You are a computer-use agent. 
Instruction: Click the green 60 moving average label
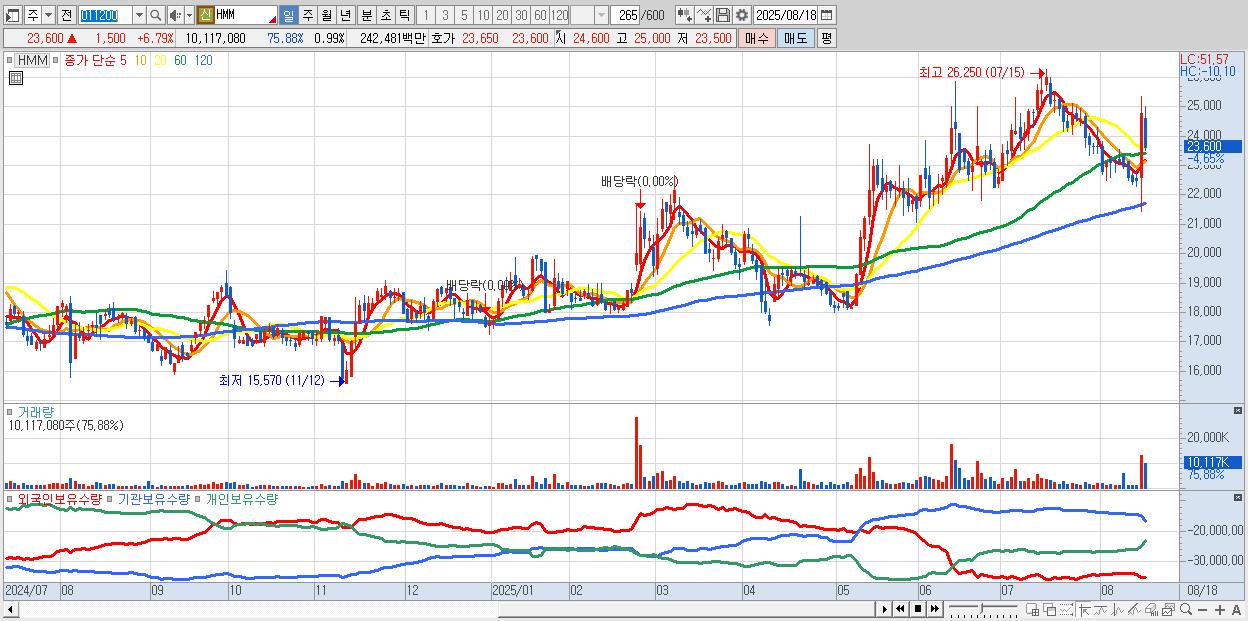coord(181,60)
